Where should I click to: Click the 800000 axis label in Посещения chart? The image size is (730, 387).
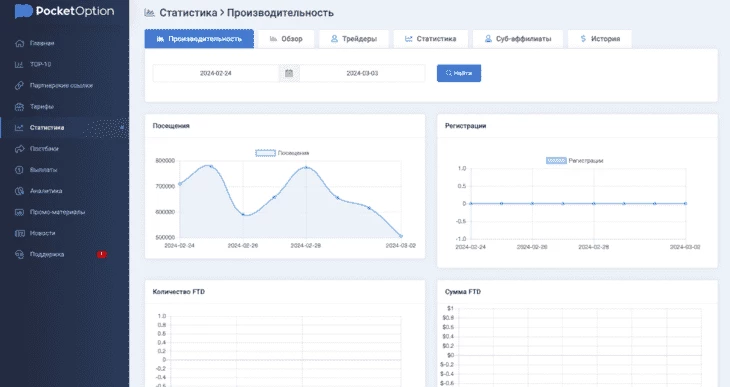click(x=165, y=161)
